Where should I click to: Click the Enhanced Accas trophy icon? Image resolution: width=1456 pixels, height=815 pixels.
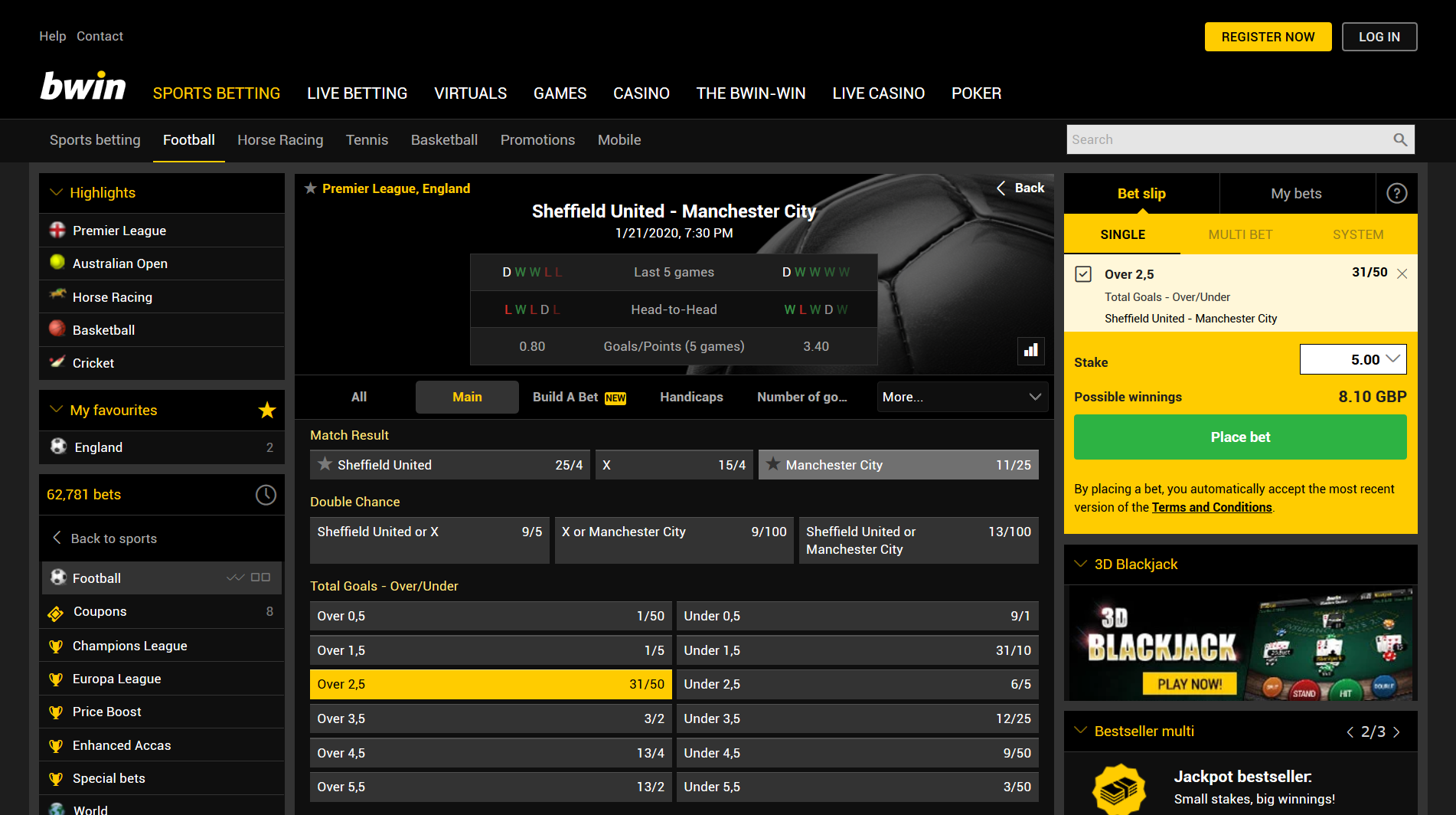(x=56, y=745)
